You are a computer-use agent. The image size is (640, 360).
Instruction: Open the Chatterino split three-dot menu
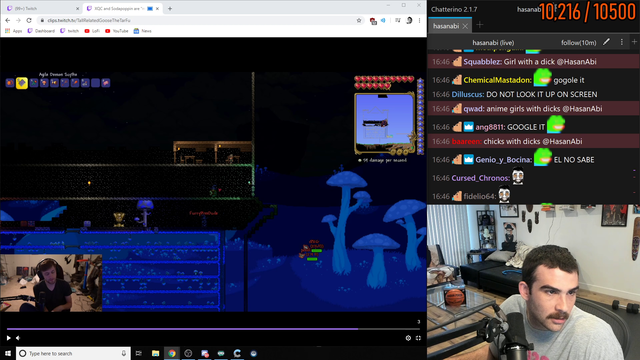(622, 42)
